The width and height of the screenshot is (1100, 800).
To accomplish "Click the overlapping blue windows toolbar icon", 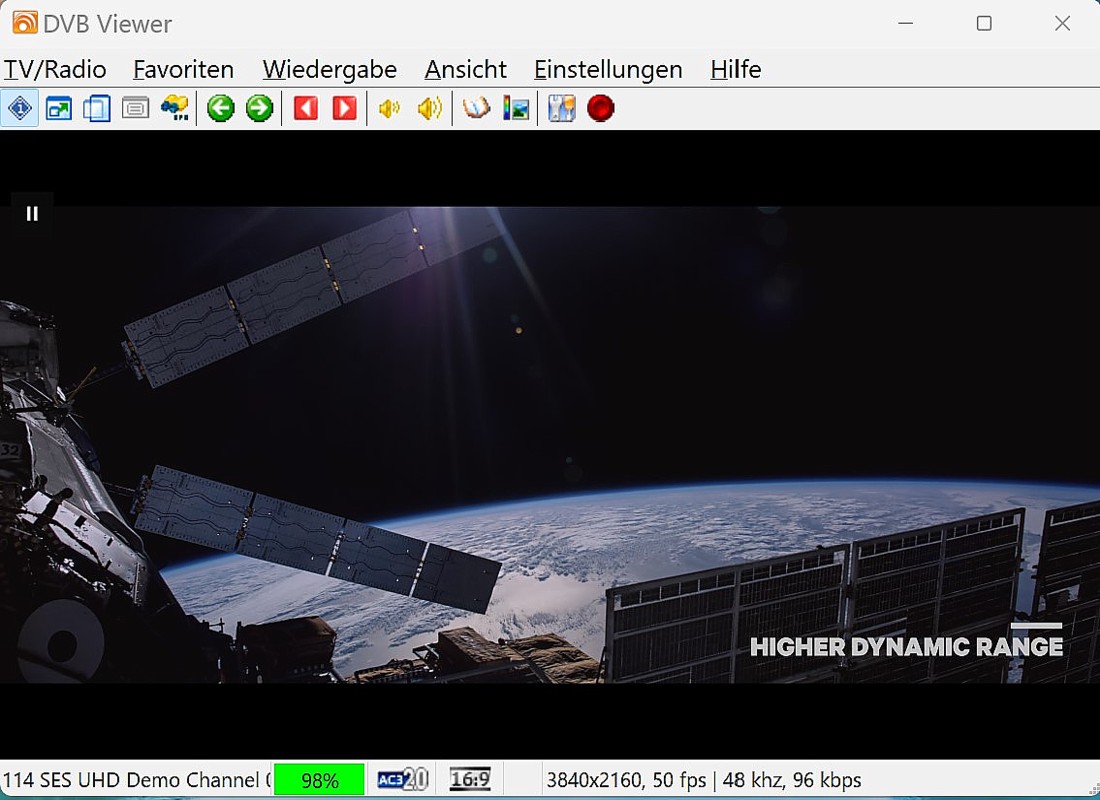I will (x=97, y=109).
